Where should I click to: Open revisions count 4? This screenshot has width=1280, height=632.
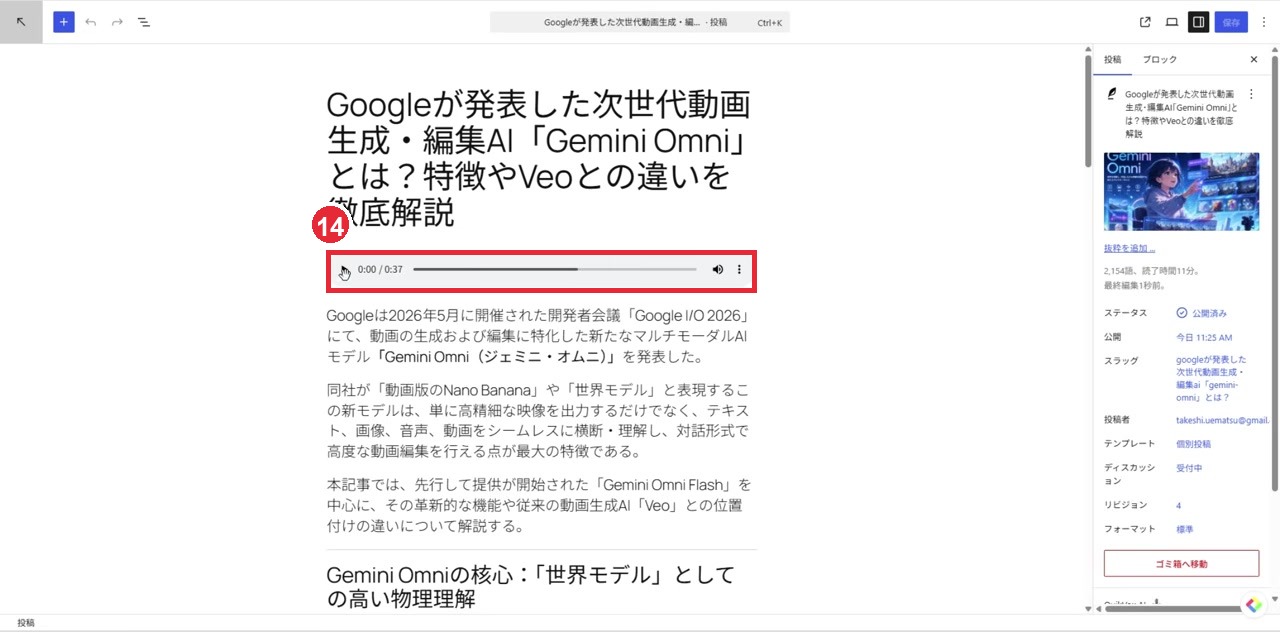coord(1178,505)
